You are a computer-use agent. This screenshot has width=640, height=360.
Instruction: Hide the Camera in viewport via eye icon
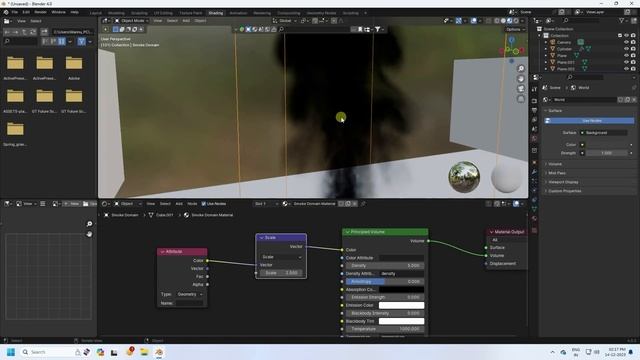(626, 42)
